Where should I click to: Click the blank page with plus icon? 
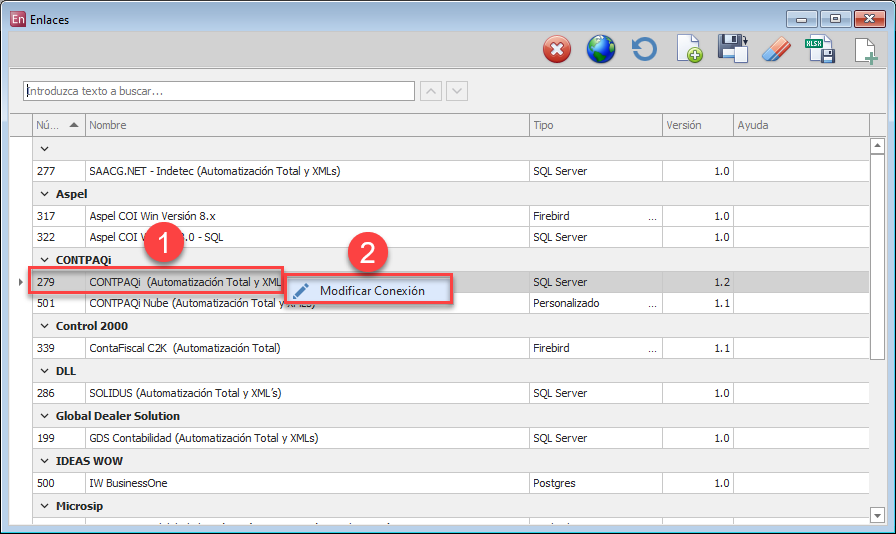[x=866, y=51]
